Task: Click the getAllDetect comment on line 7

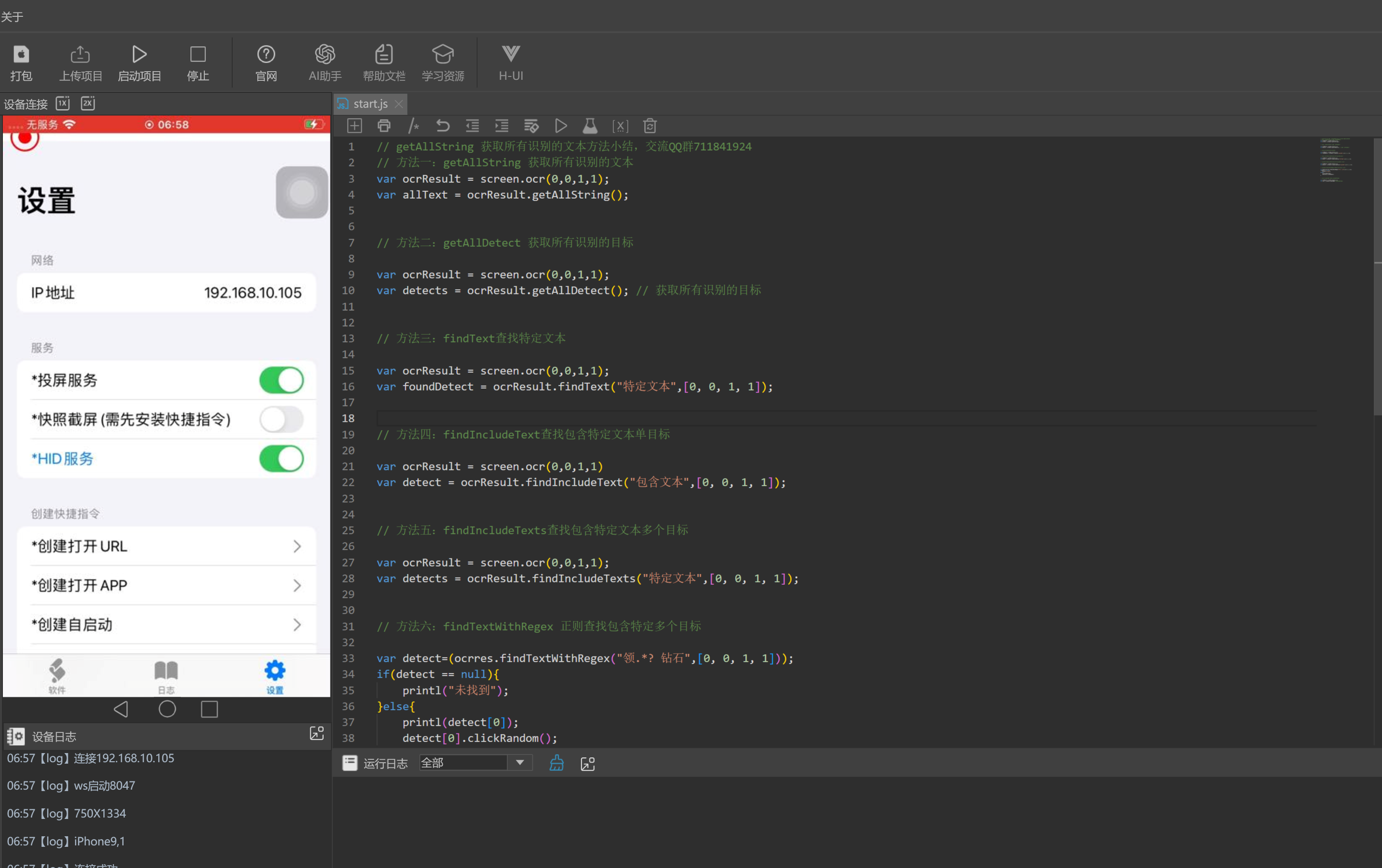Action: click(x=504, y=242)
